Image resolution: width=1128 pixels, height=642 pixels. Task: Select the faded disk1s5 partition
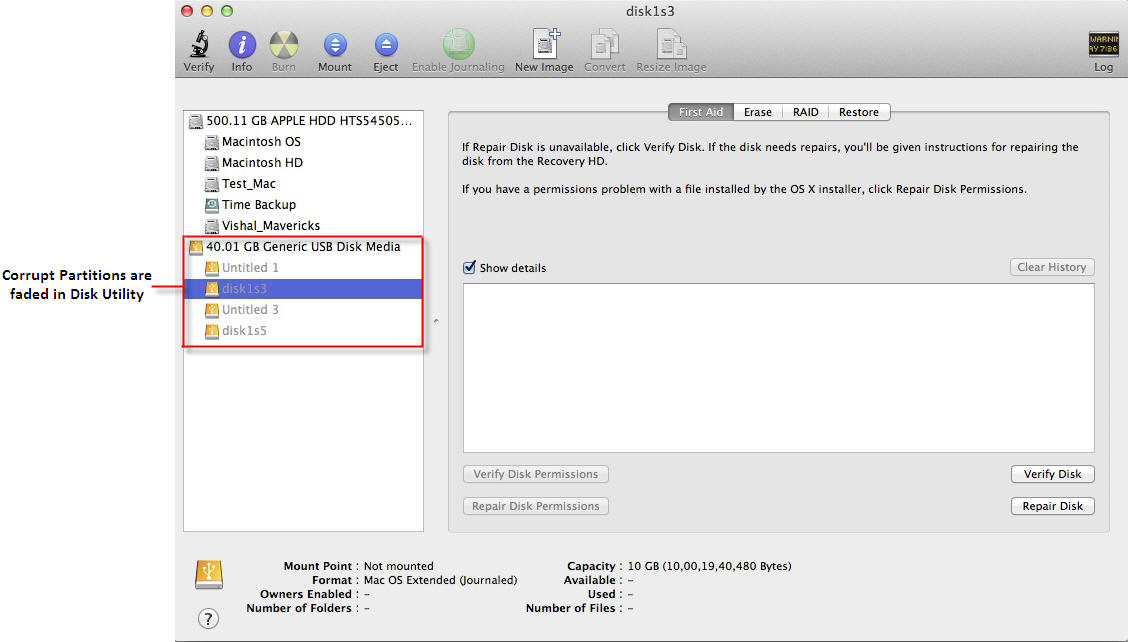[x=303, y=330]
